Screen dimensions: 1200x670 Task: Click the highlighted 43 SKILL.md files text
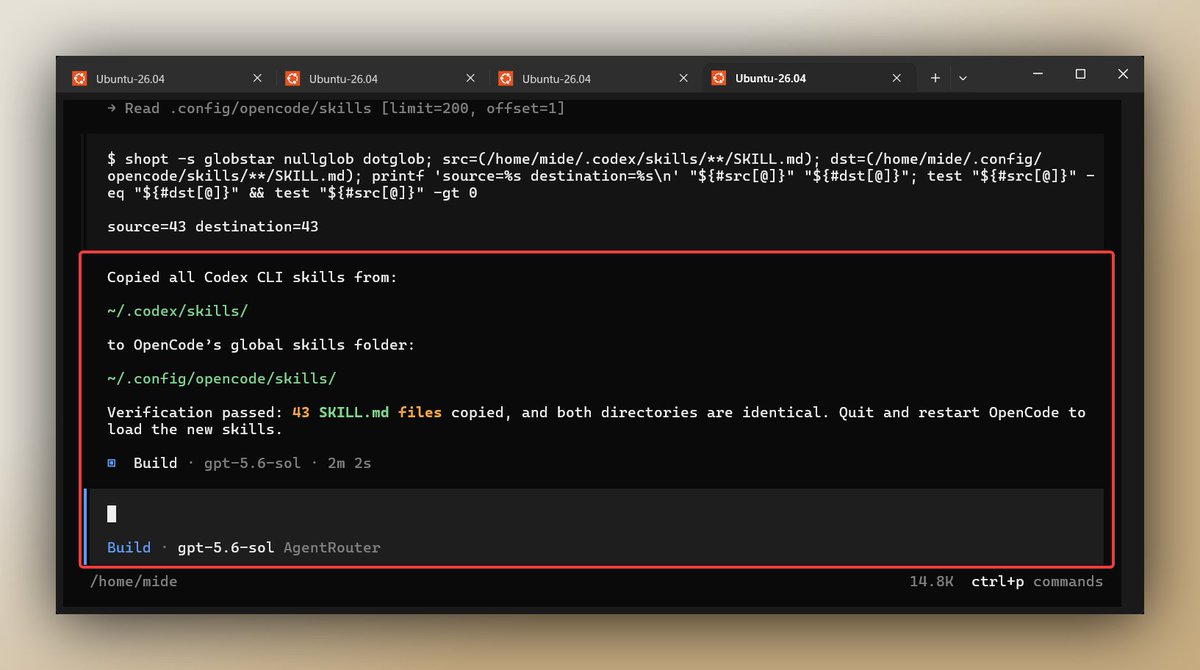(367, 412)
